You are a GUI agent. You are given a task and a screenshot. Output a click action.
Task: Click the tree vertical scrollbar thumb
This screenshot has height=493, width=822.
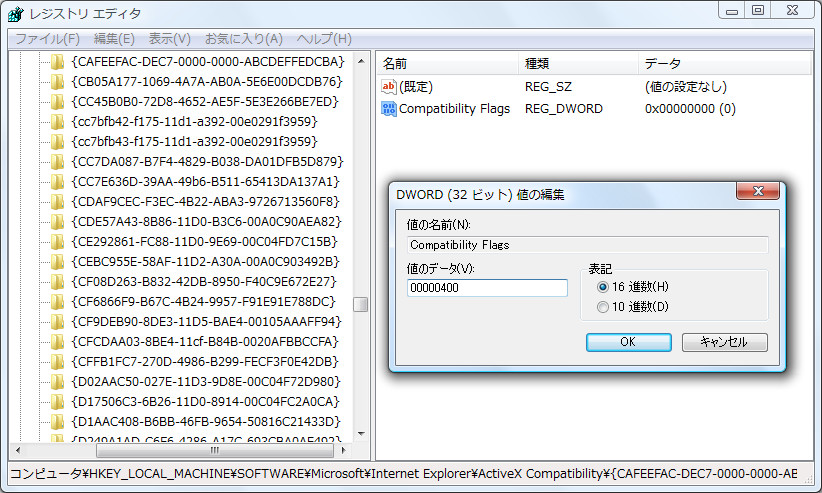coord(361,304)
